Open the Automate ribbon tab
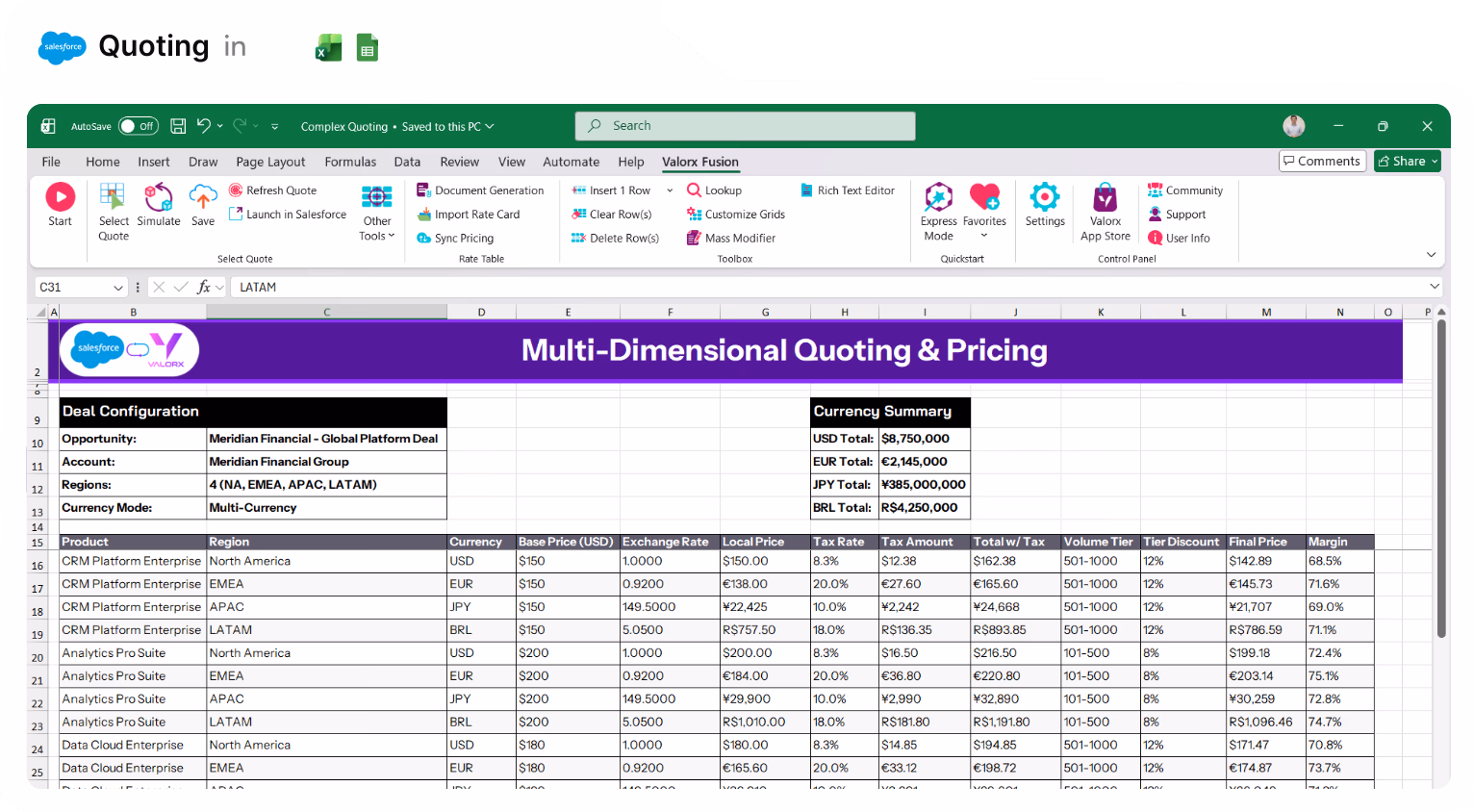 point(571,162)
